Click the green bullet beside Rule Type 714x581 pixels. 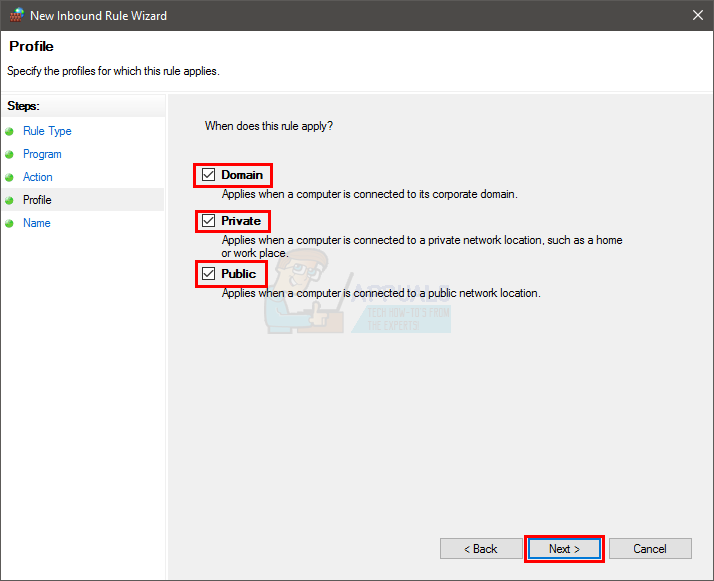coord(10,131)
